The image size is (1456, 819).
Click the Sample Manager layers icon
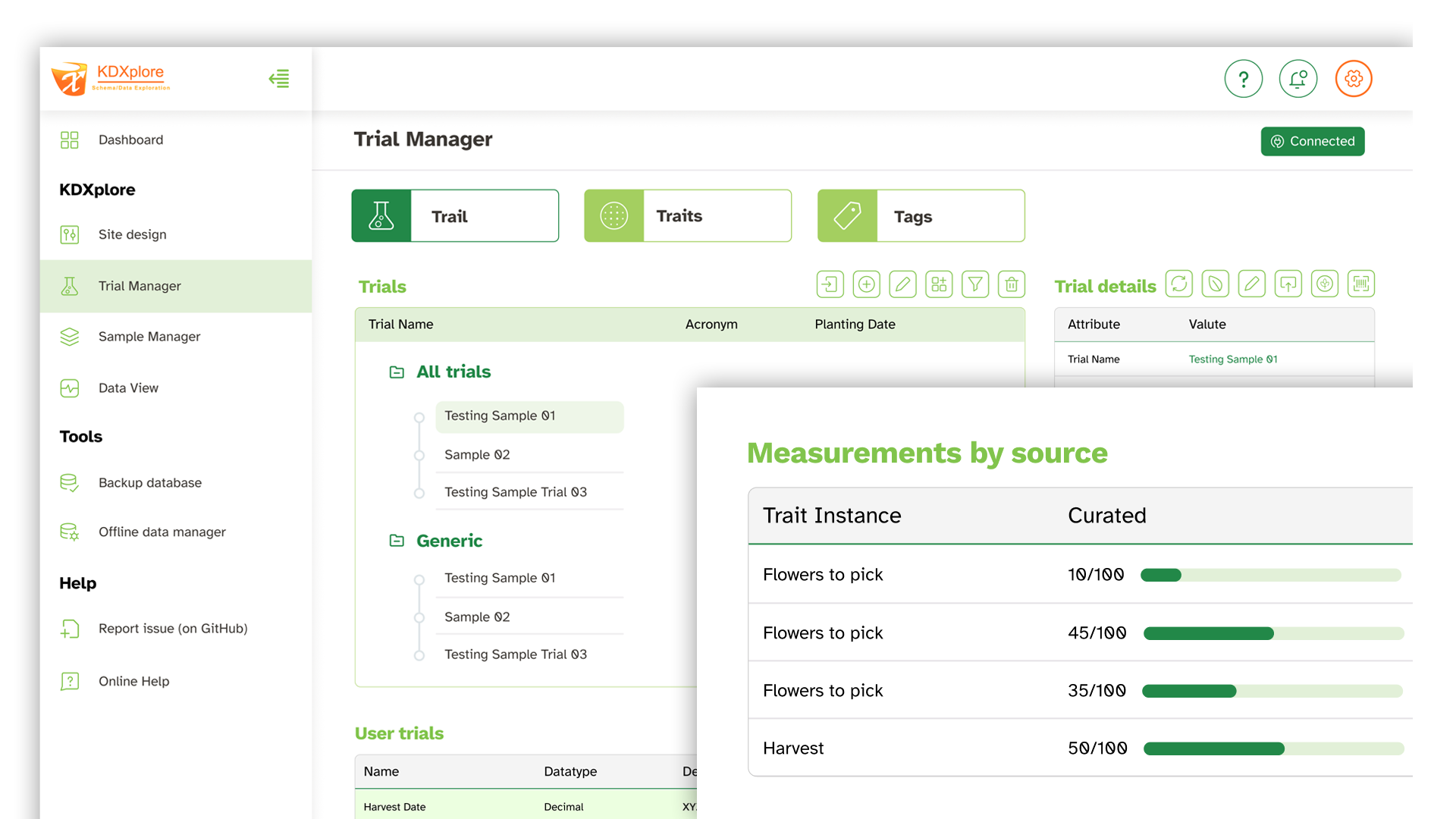(x=70, y=337)
